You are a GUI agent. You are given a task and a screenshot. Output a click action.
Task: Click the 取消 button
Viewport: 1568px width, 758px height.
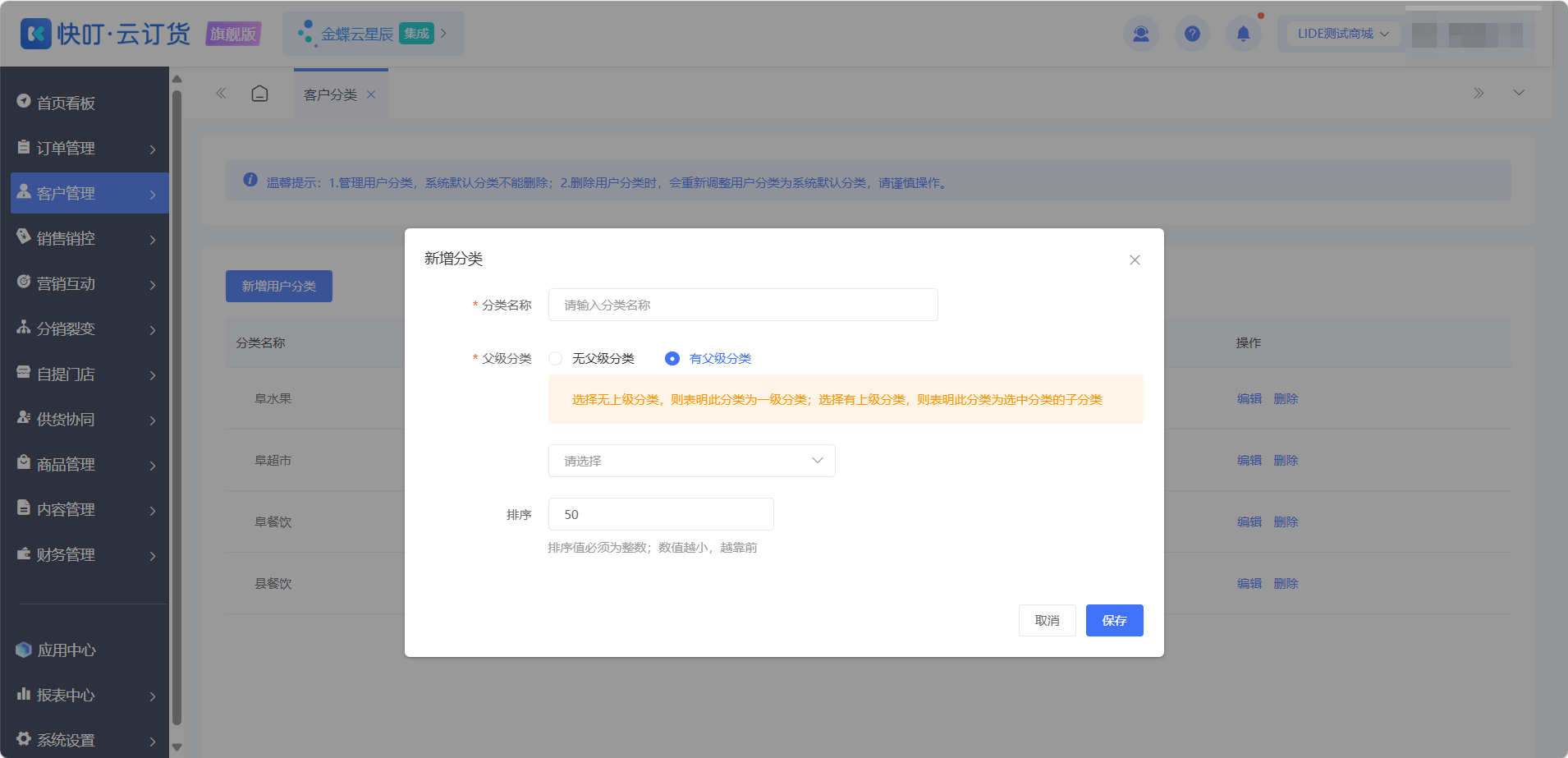(x=1047, y=620)
